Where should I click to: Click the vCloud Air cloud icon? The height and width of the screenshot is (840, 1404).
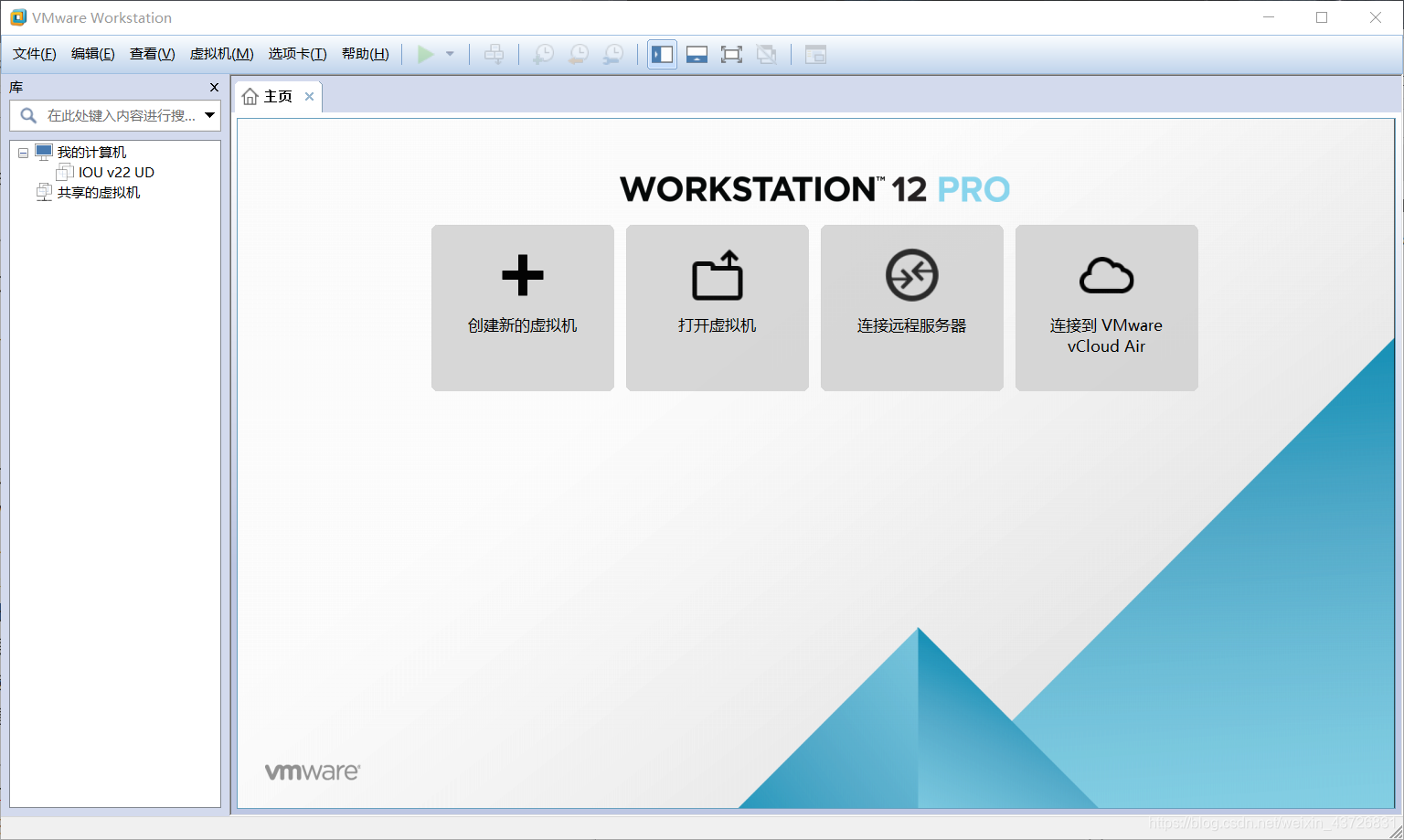1107,275
